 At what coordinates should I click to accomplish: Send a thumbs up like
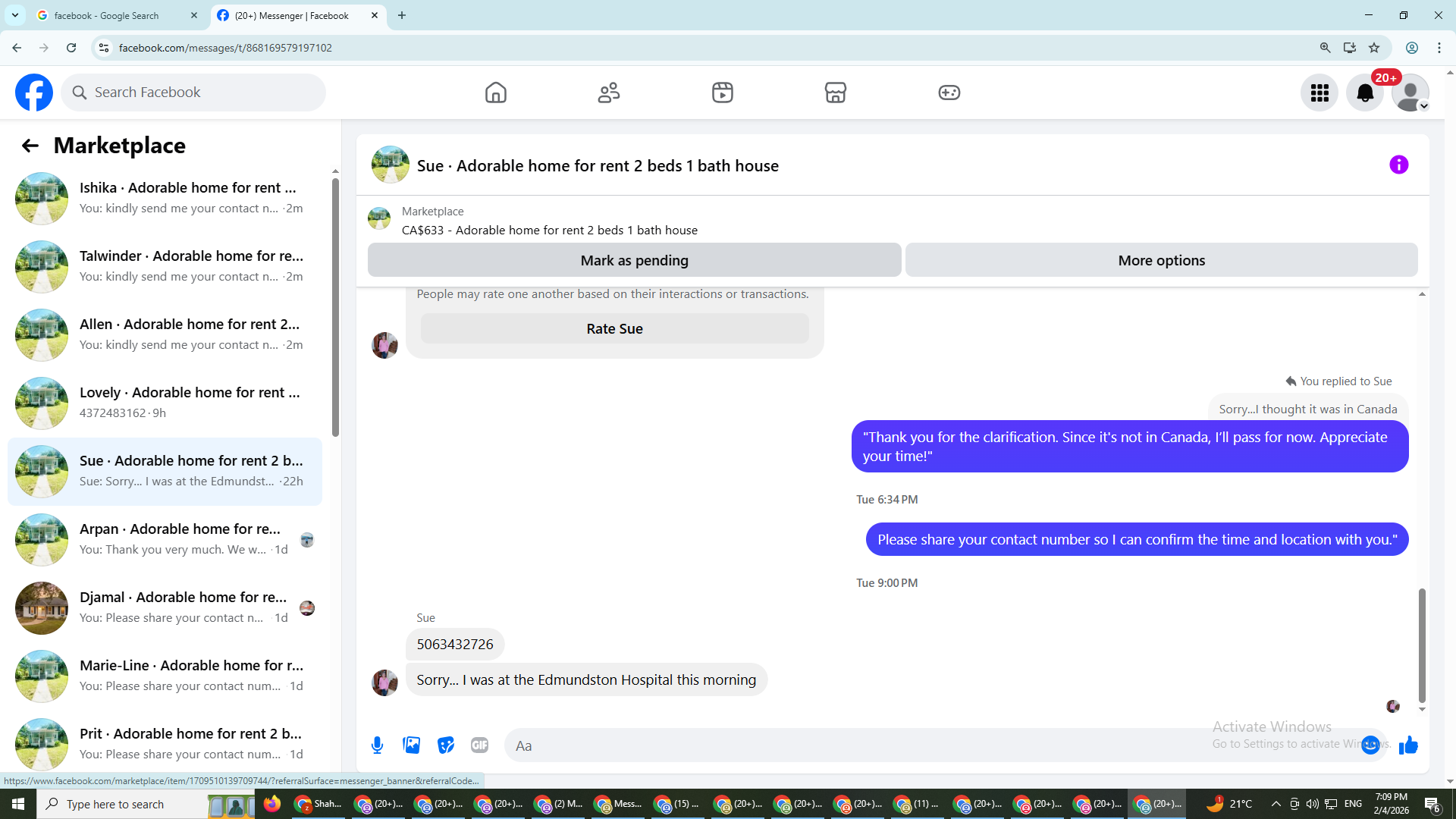pyautogui.click(x=1408, y=745)
